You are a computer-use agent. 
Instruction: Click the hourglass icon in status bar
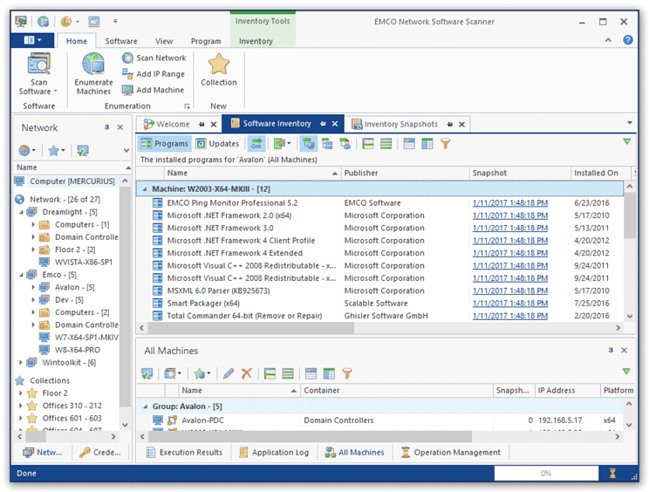tap(613, 473)
